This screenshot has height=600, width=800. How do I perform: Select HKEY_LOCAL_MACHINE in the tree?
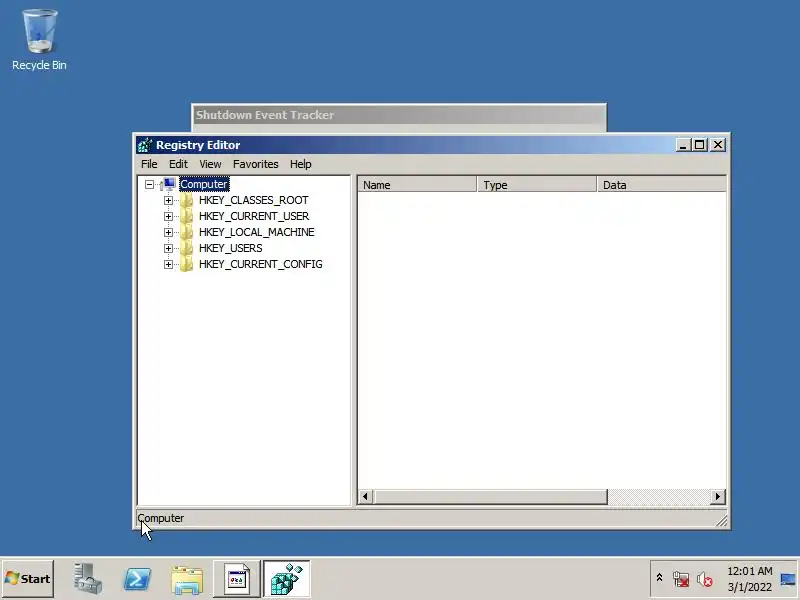[257, 232]
